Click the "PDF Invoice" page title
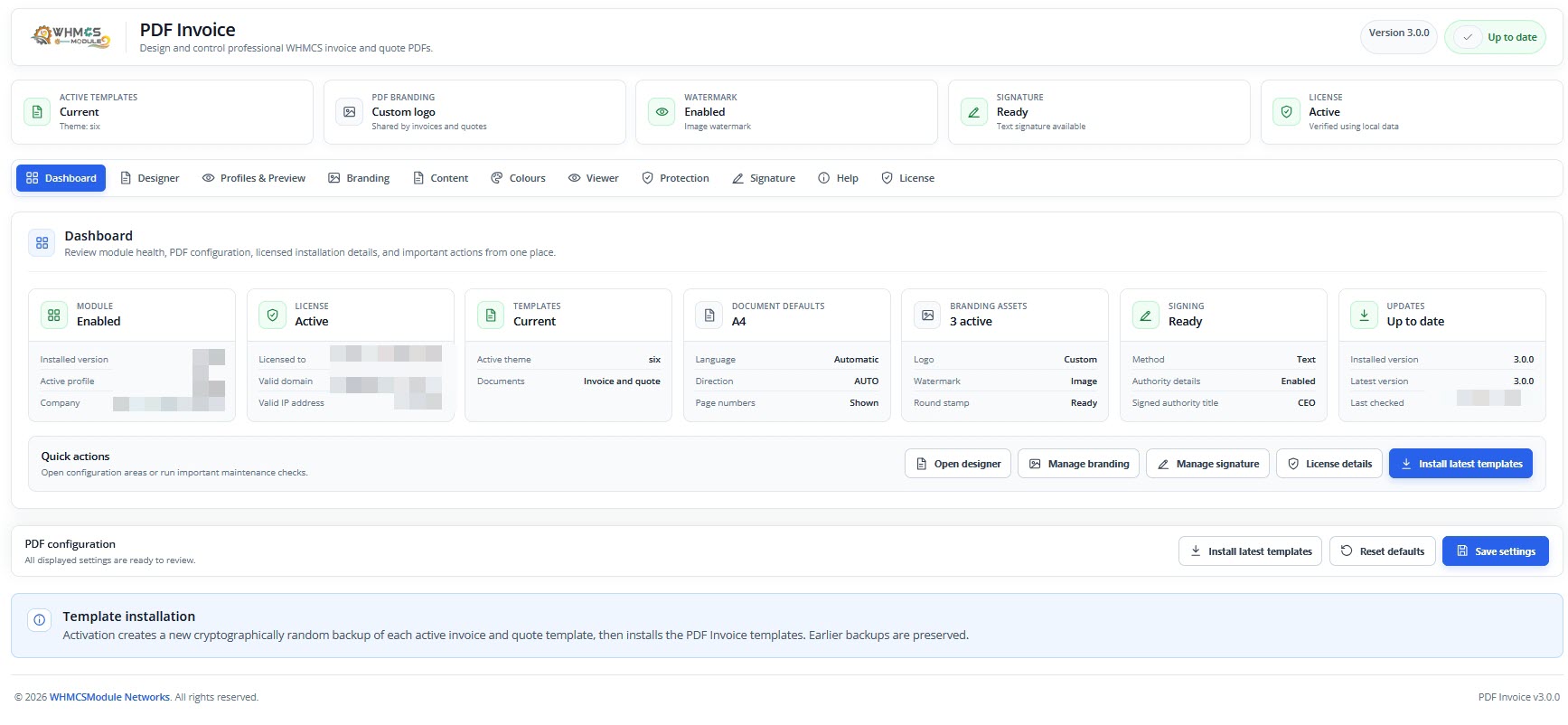The image size is (1568, 725). tap(187, 30)
